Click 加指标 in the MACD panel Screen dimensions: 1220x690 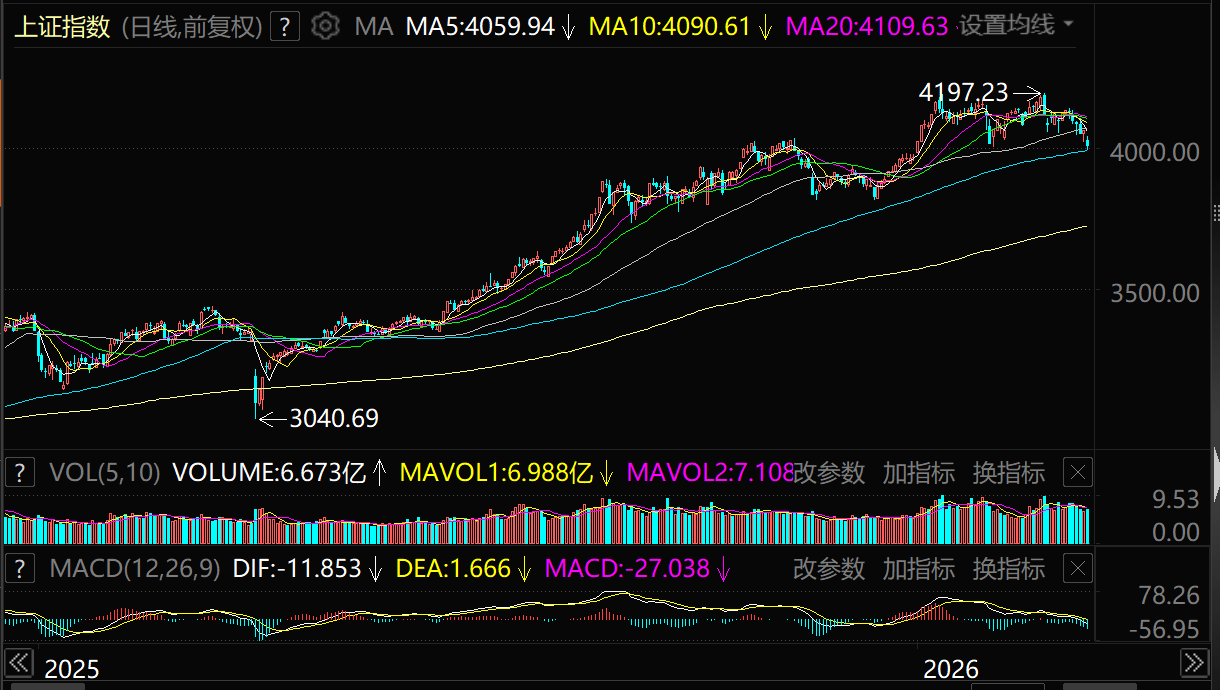pos(918,569)
